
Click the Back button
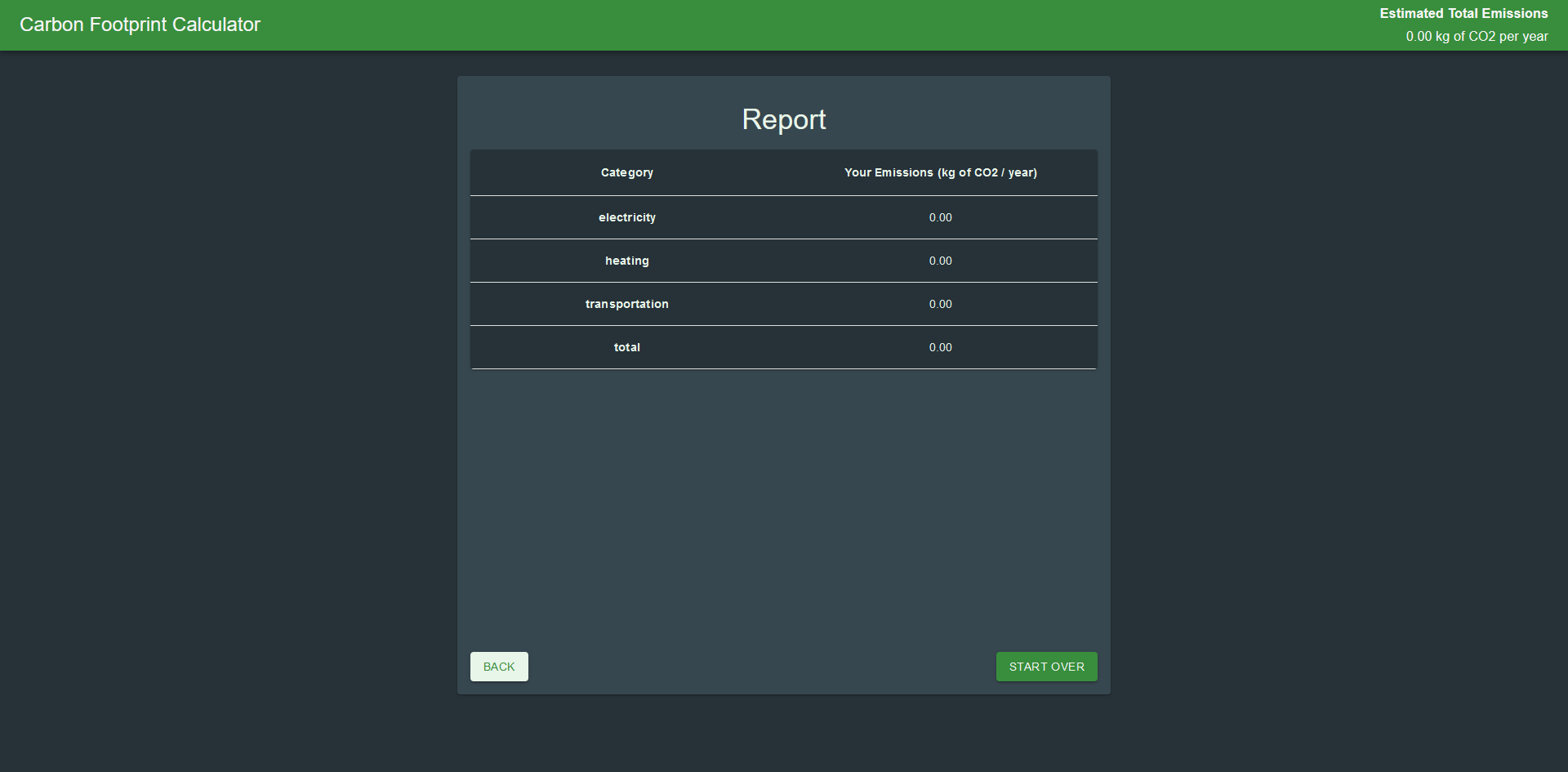pos(498,667)
